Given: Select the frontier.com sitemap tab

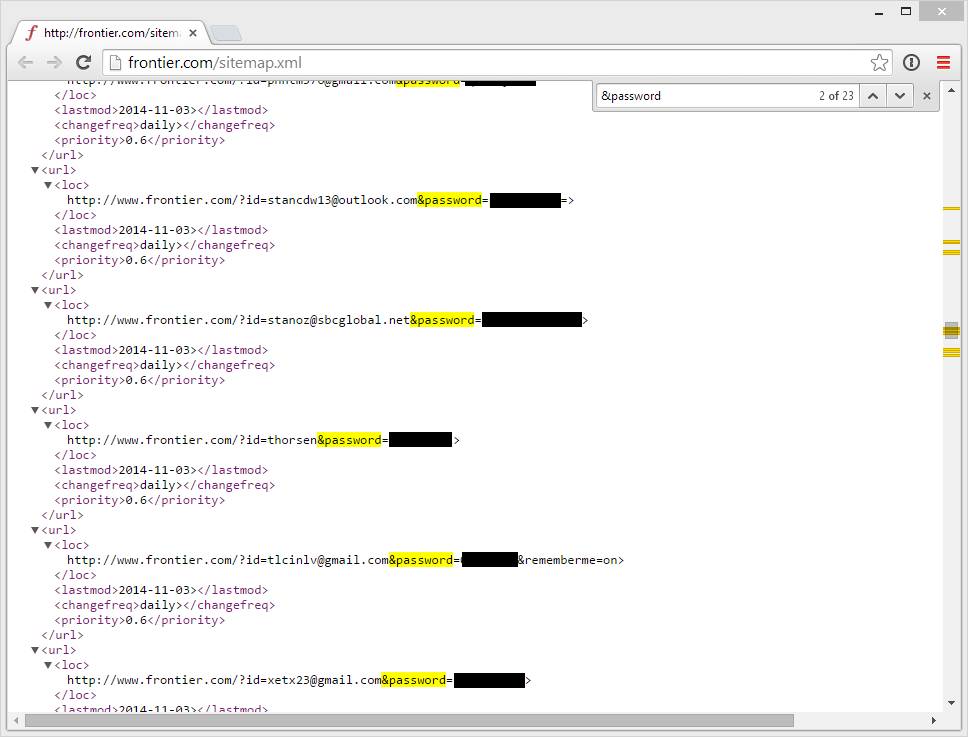Looking at the screenshot, I should (x=111, y=33).
